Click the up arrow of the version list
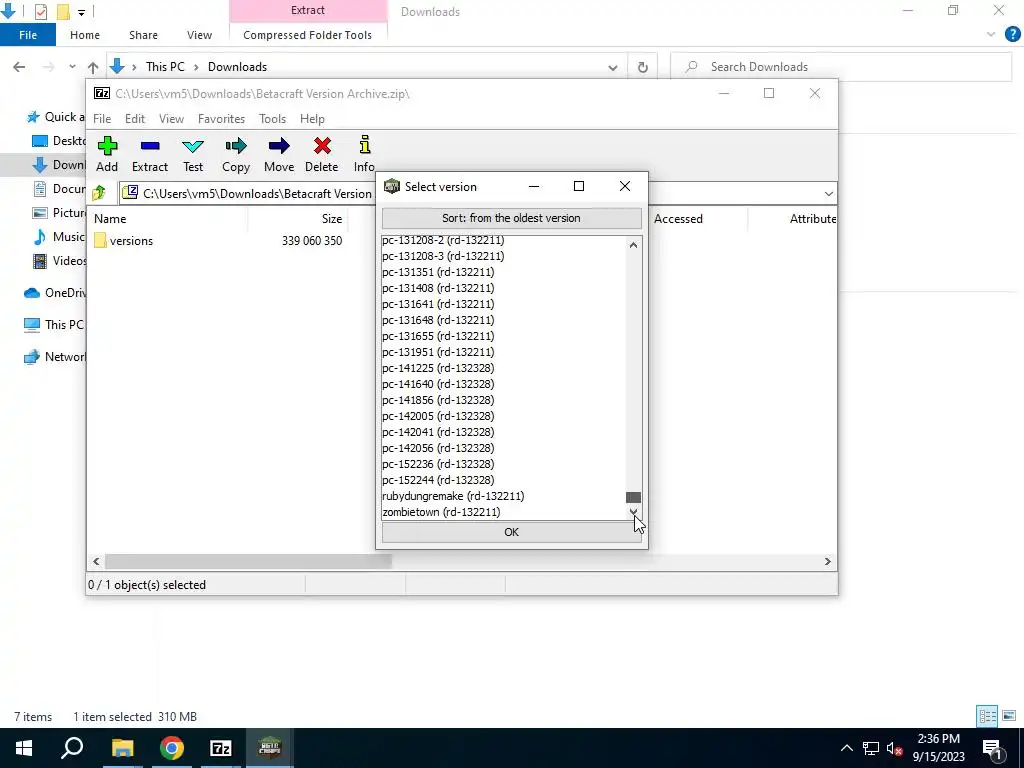 point(633,245)
